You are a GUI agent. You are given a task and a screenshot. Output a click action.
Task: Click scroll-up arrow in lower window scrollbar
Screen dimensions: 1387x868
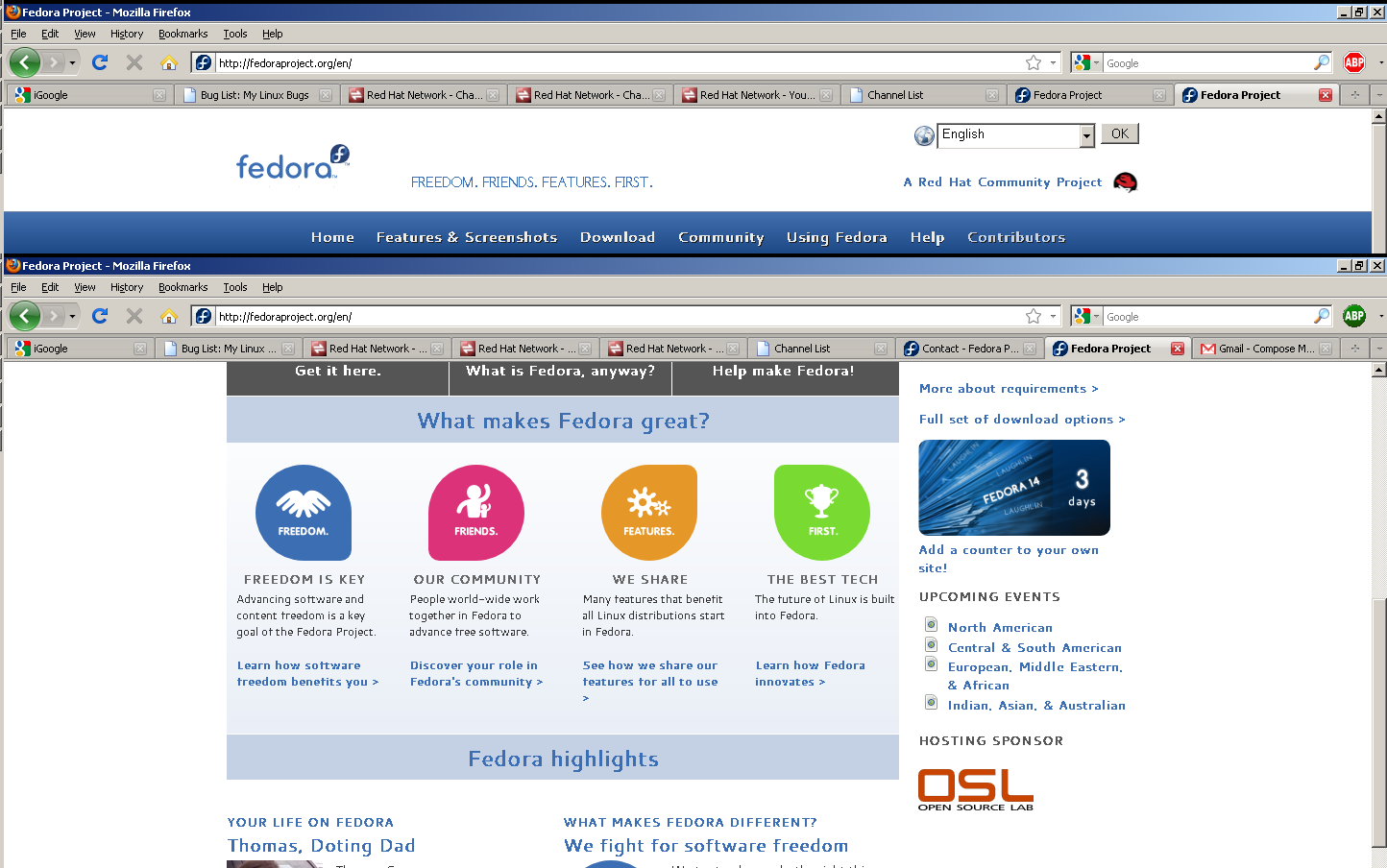point(1379,370)
